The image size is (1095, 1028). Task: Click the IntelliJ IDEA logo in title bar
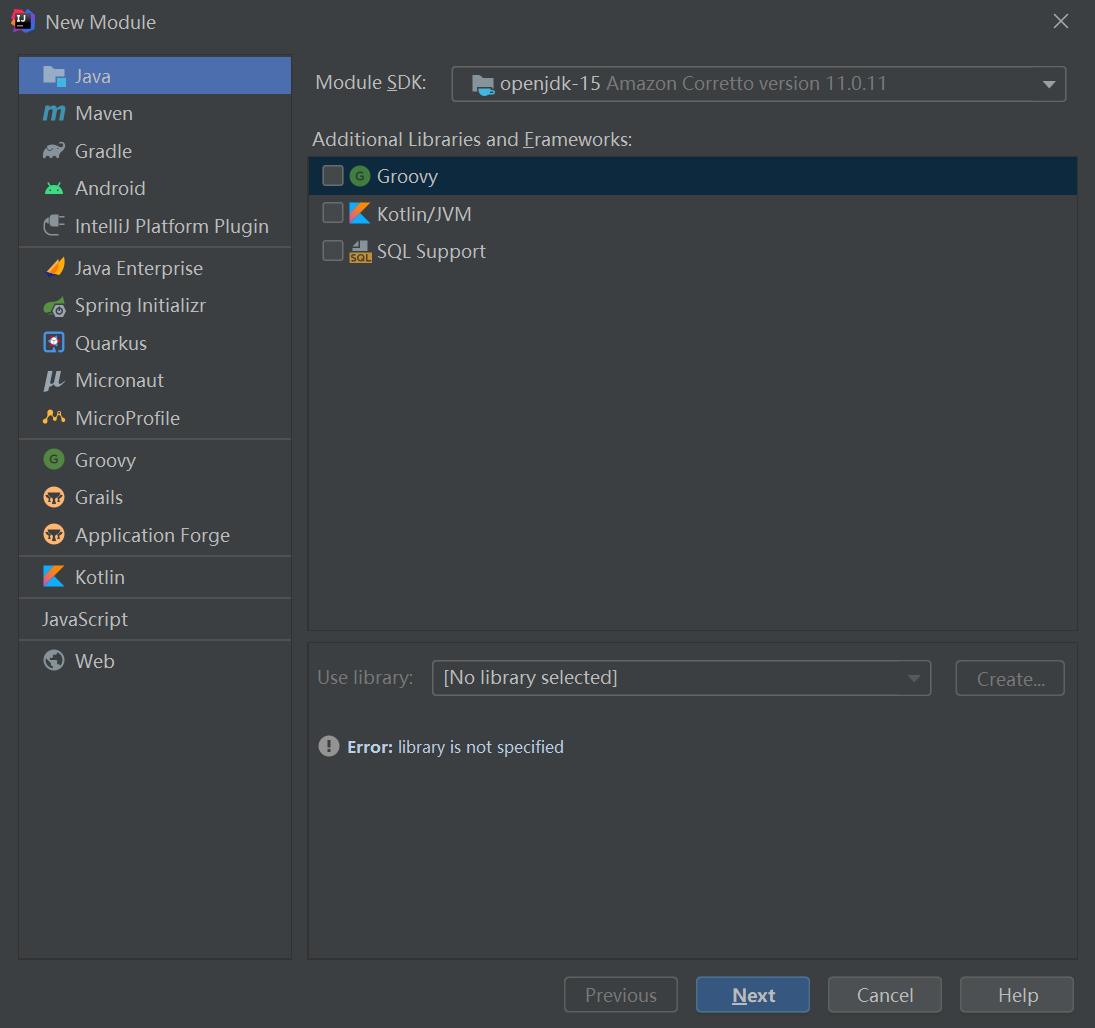pyautogui.click(x=22, y=21)
